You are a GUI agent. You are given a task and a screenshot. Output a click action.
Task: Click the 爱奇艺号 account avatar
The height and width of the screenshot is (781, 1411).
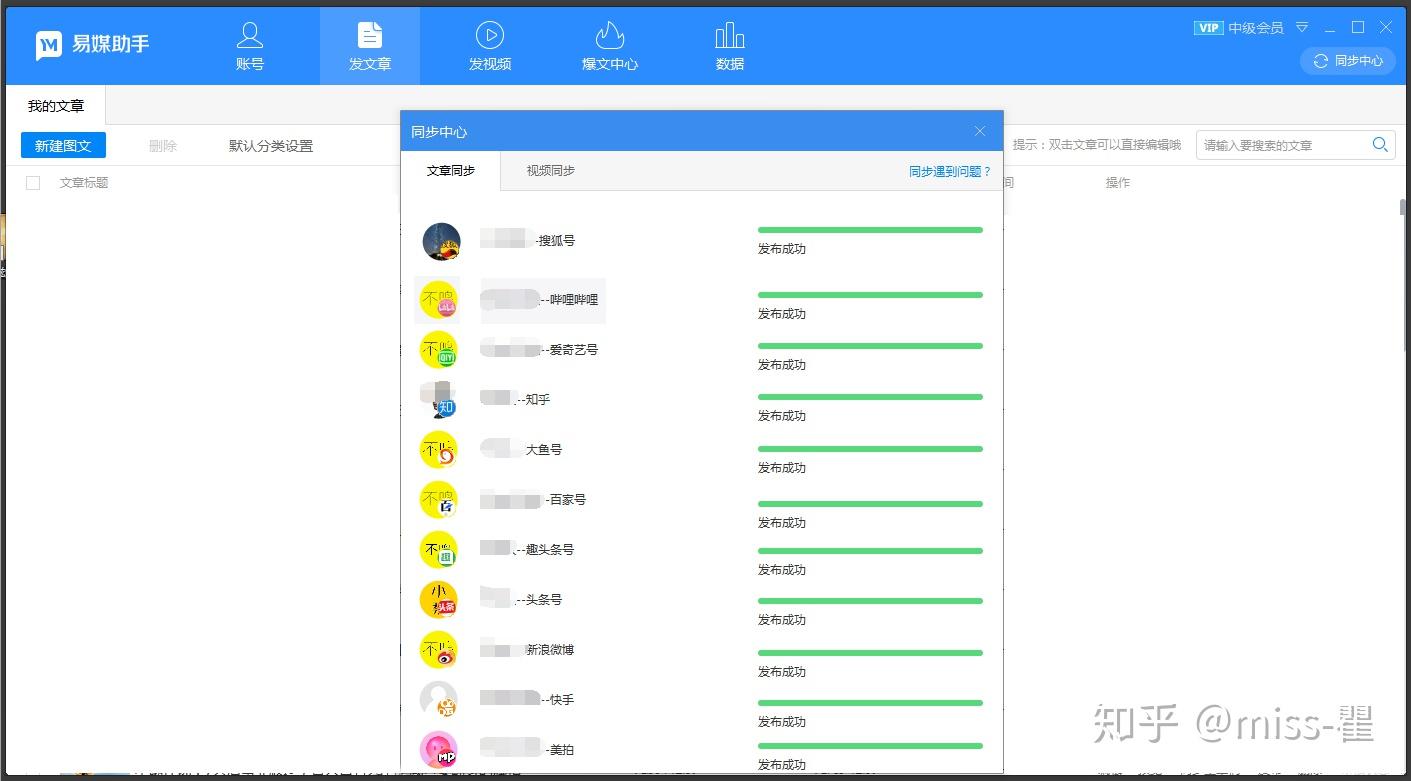(x=438, y=350)
